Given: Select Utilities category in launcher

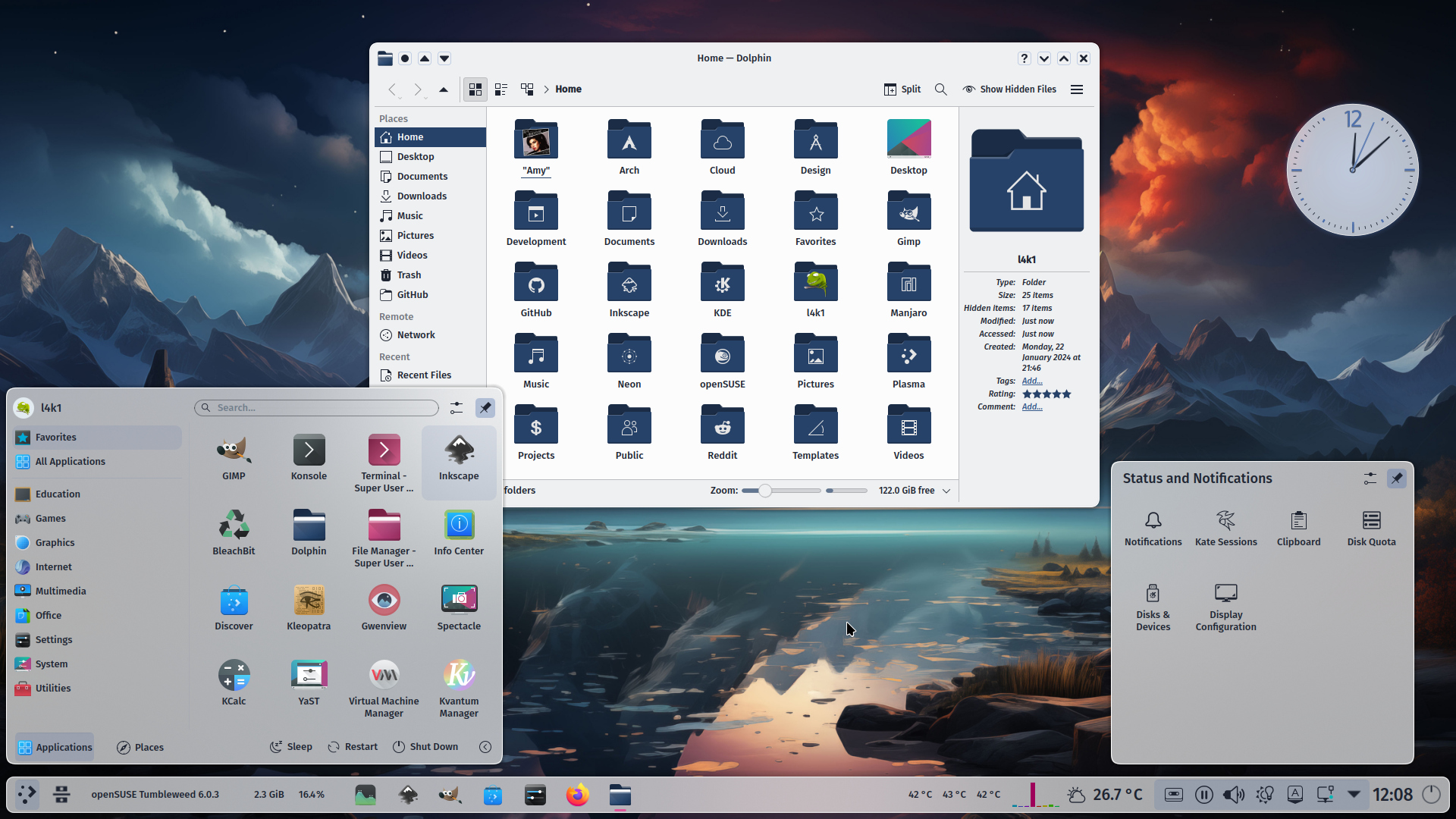Looking at the screenshot, I should click(x=96, y=689).
